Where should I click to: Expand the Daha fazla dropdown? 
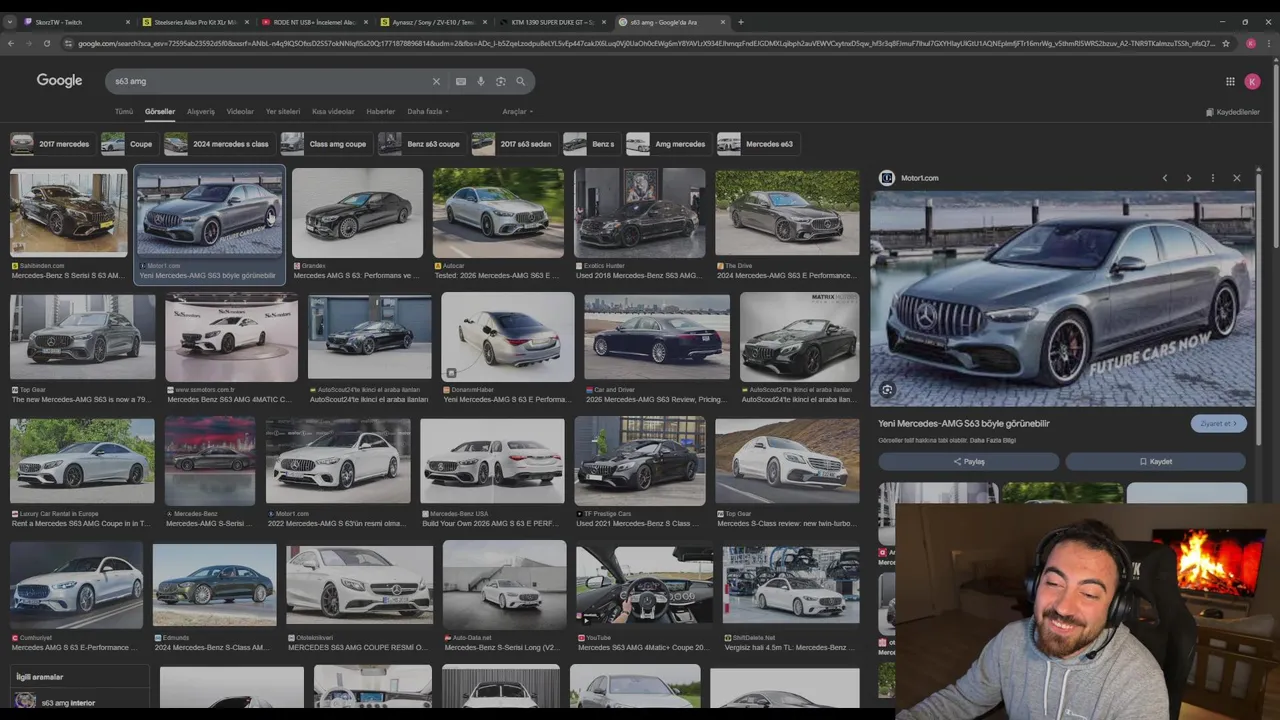point(428,112)
